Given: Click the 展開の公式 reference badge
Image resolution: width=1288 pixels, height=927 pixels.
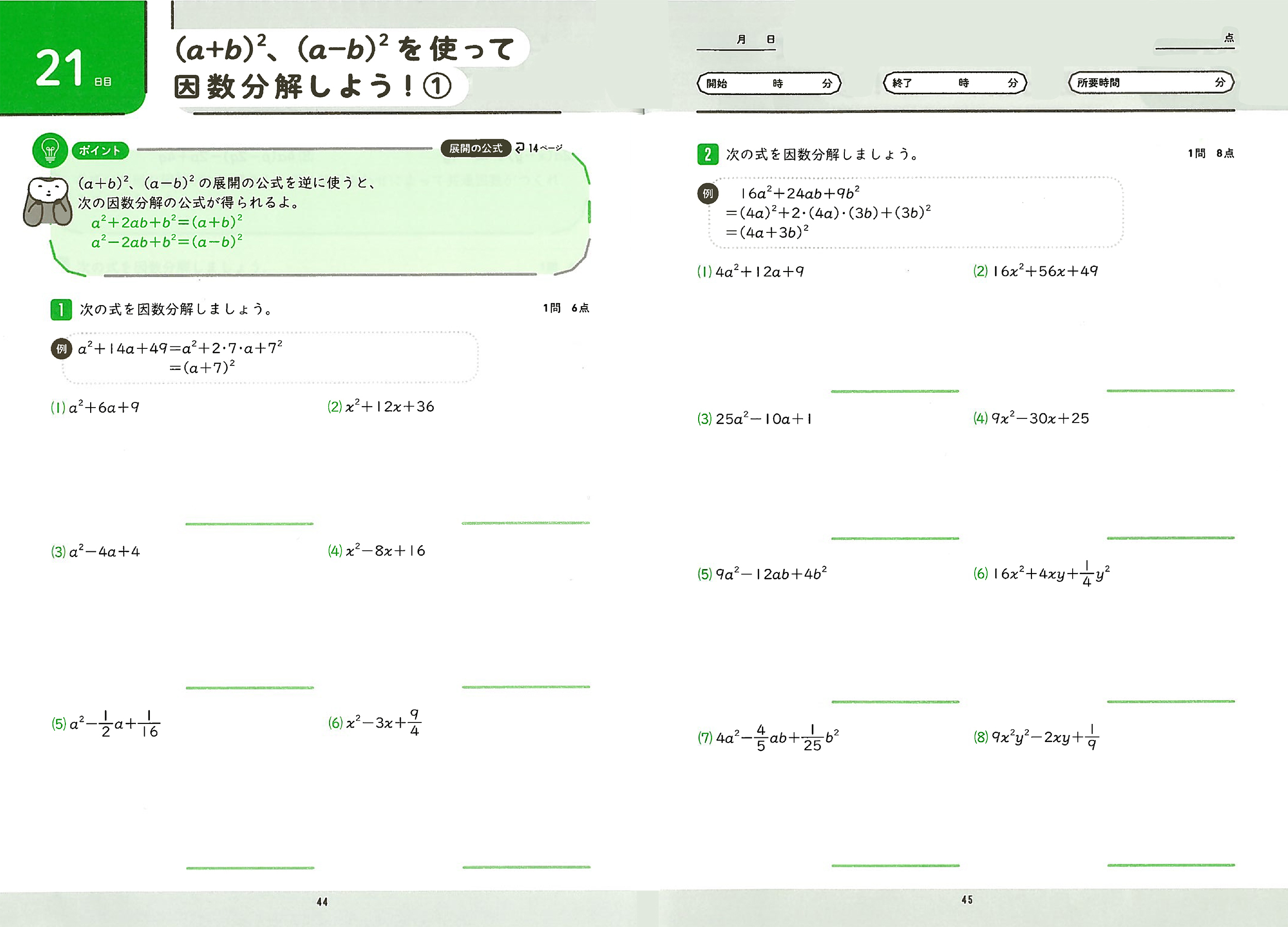Looking at the screenshot, I should [x=476, y=148].
